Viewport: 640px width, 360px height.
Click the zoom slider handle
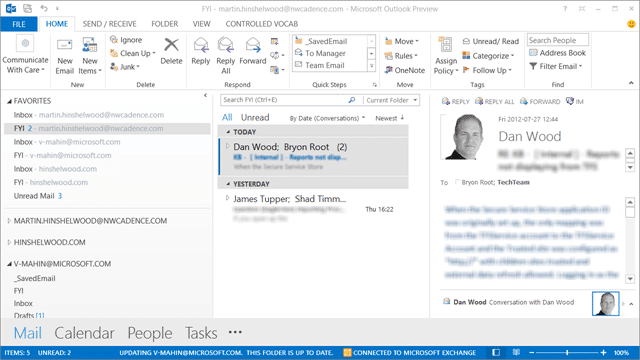tap(567, 352)
